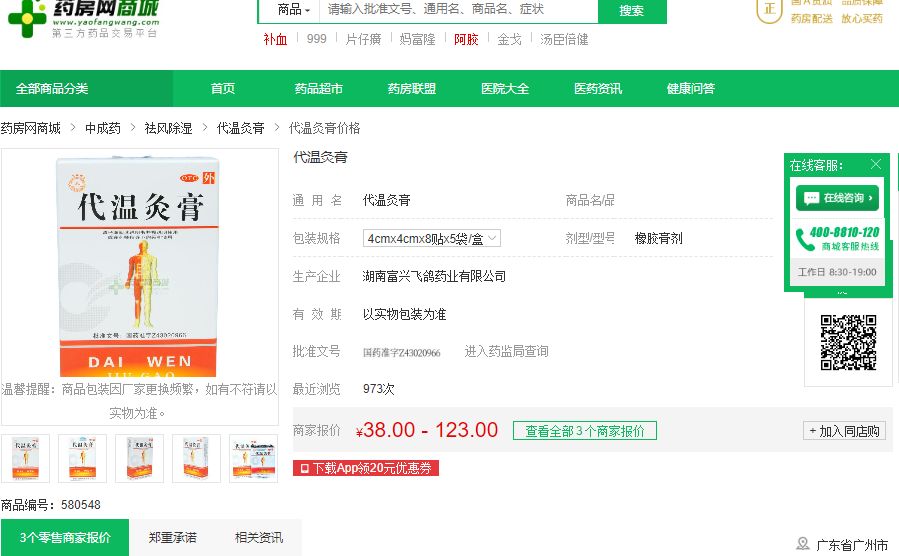This screenshot has height=556, width=899.
Task: Open 医药资讯 navigation item
Action: (598, 88)
